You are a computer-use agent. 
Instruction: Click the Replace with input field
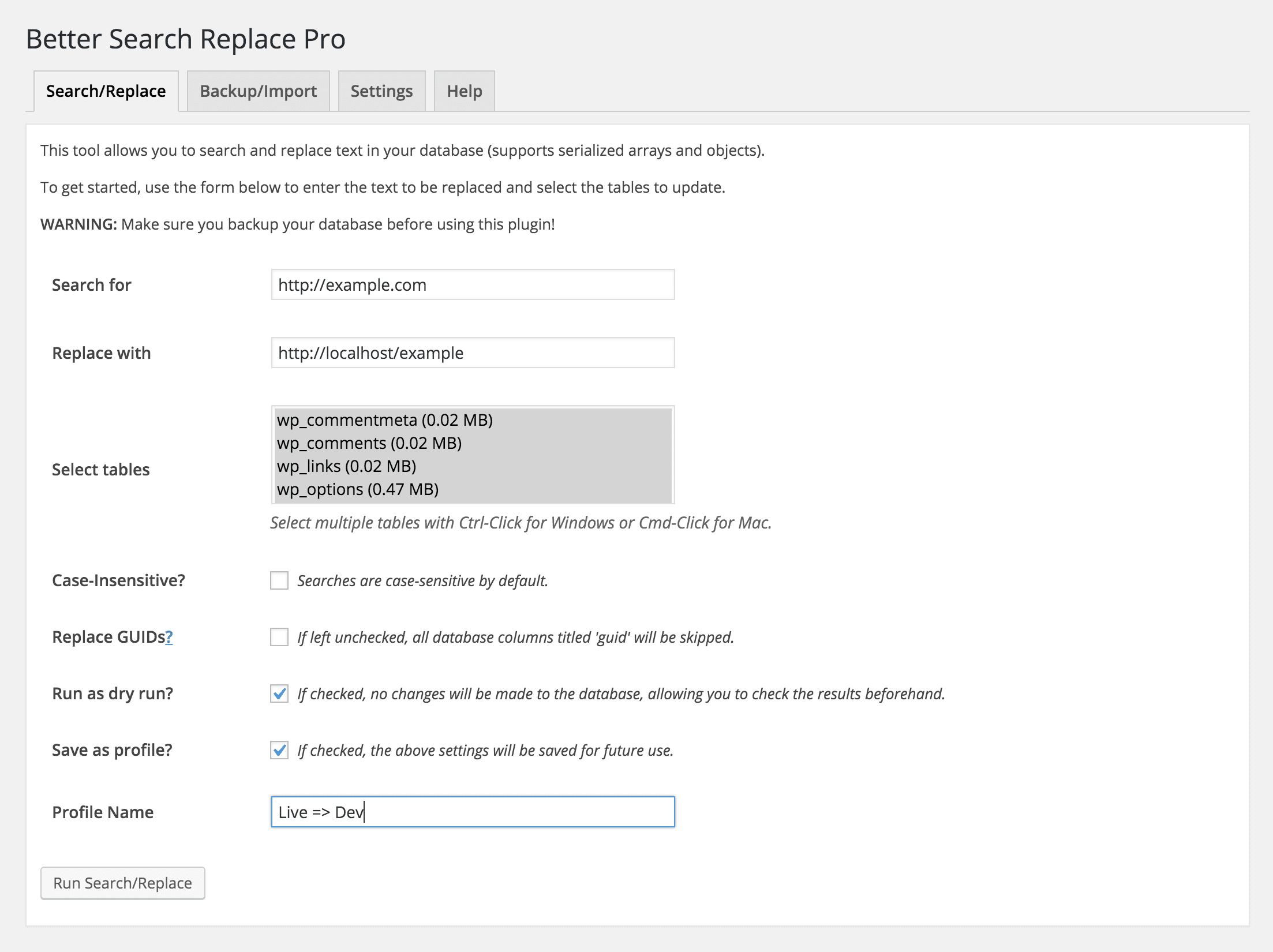click(x=471, y=353)
